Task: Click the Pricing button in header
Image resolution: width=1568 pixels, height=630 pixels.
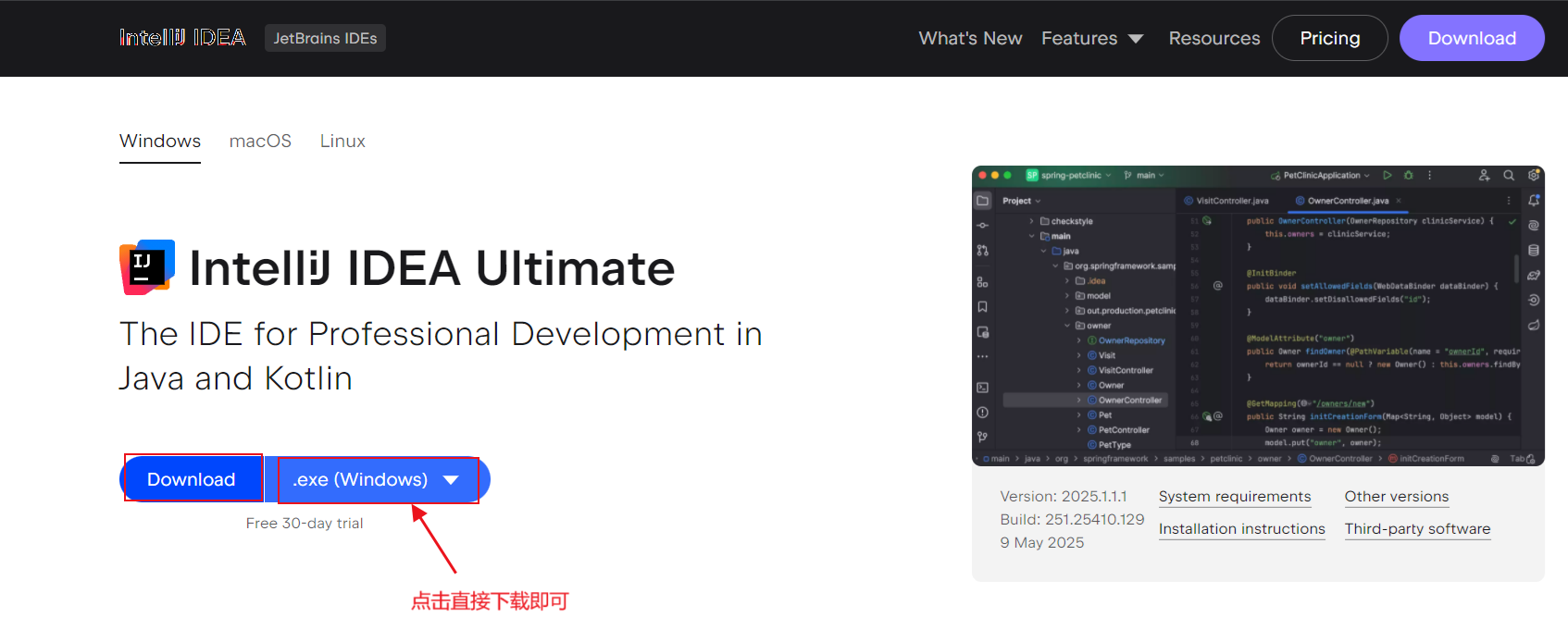Action: coord(1330,38)
